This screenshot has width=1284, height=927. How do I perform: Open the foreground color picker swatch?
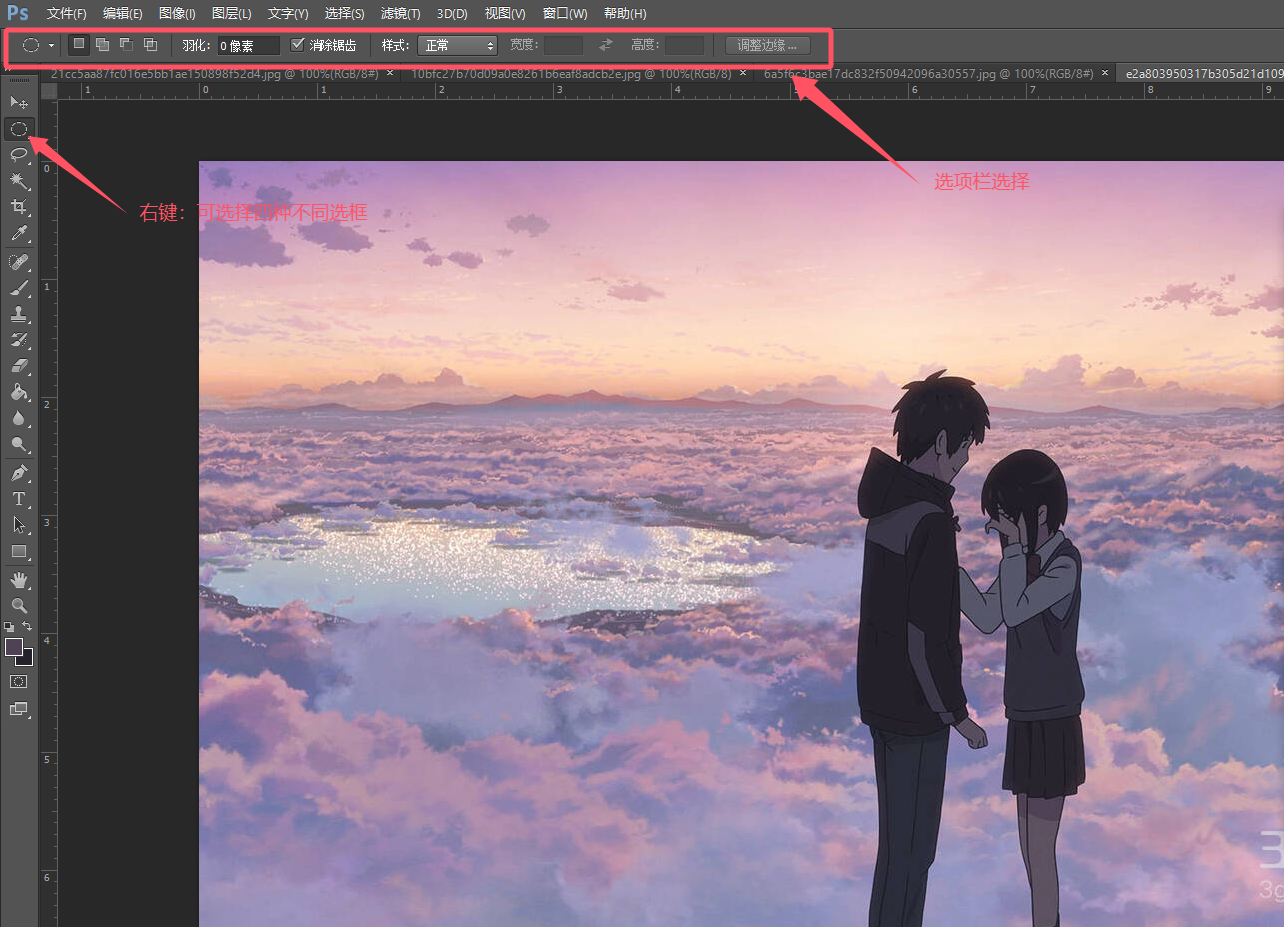(13, 646)
